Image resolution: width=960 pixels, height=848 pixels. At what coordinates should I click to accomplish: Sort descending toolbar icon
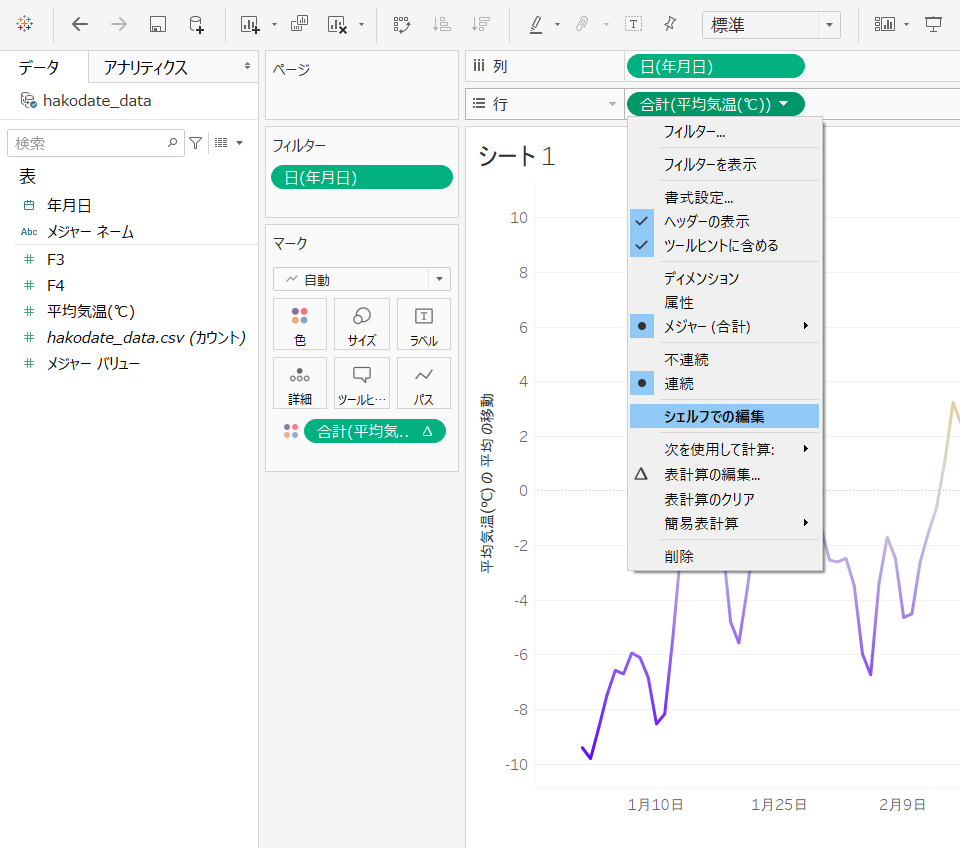pyautogui.click(x=481, y=24)
